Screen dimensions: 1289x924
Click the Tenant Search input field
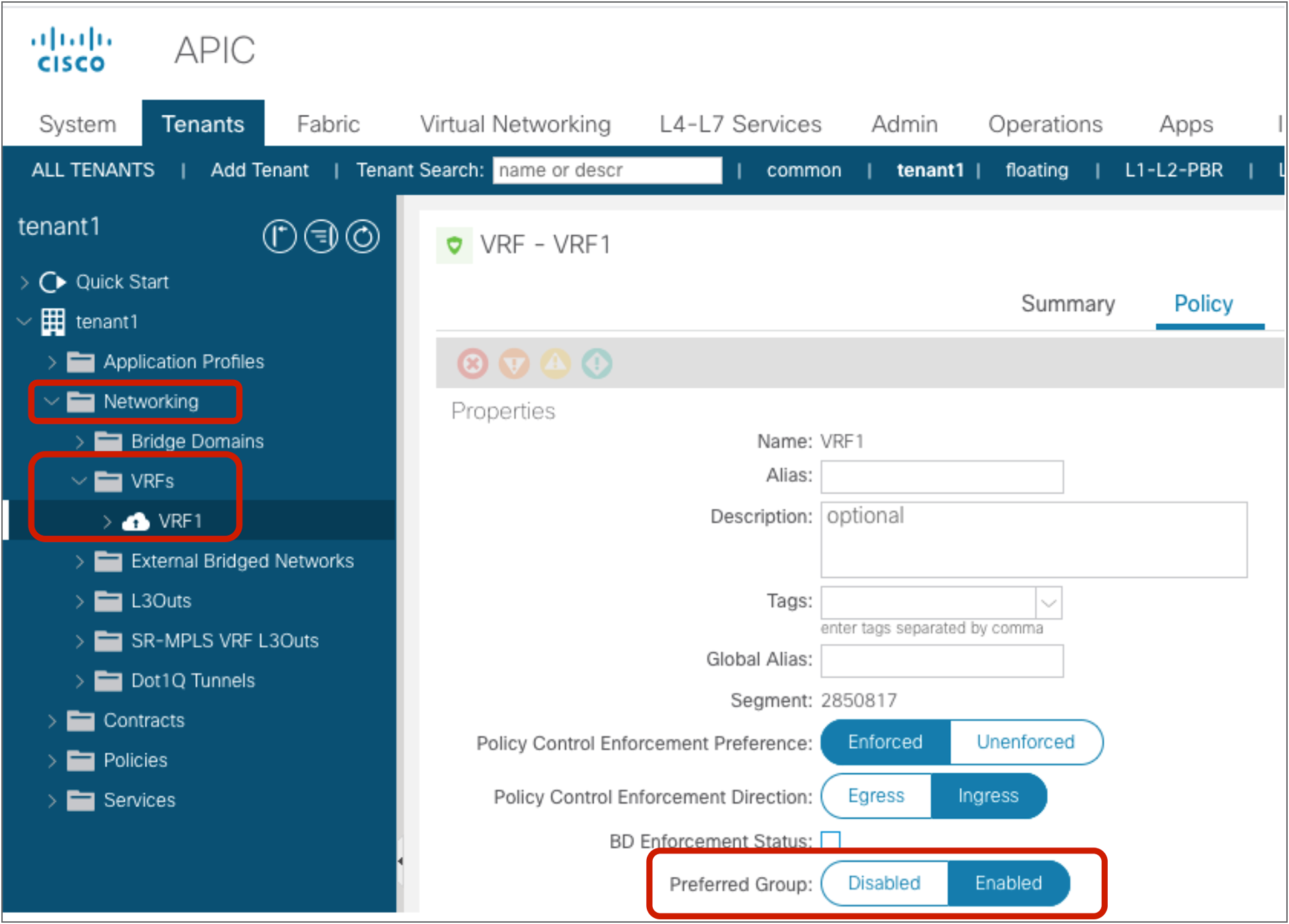tap(606, 171)
